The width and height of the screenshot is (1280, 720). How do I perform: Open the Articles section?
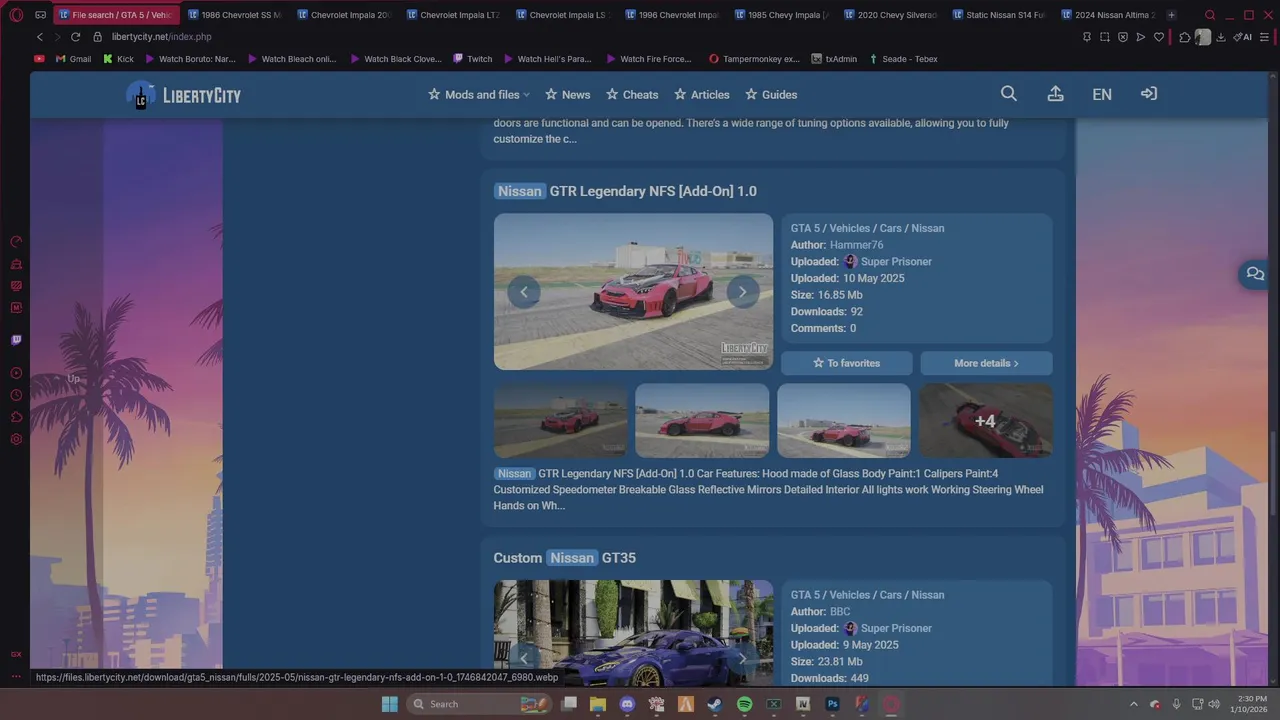(702, 95)
